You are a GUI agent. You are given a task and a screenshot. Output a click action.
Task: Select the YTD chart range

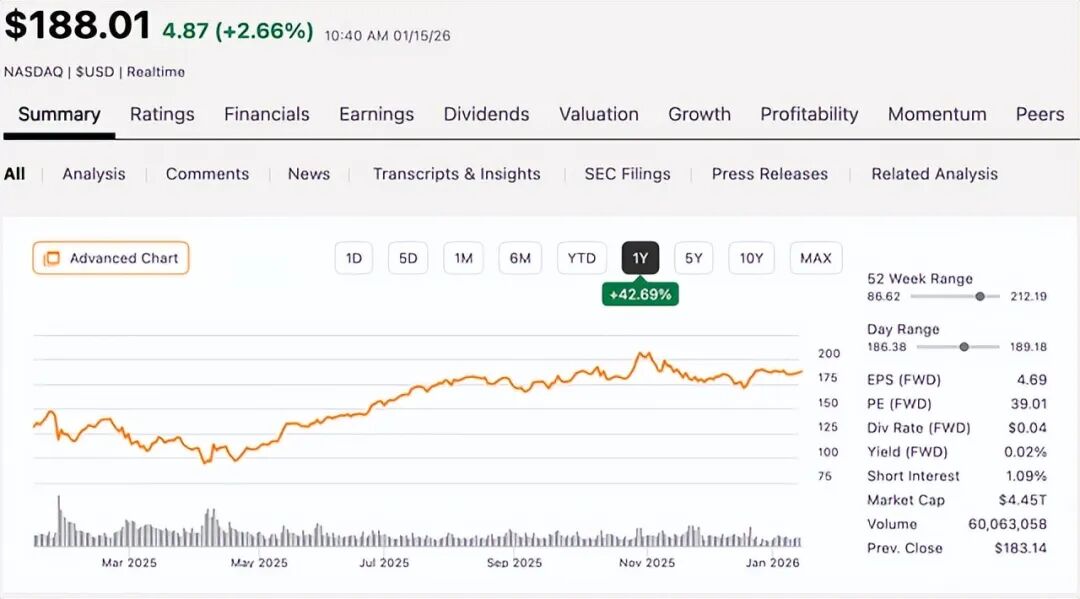click(x=581, y=258)
